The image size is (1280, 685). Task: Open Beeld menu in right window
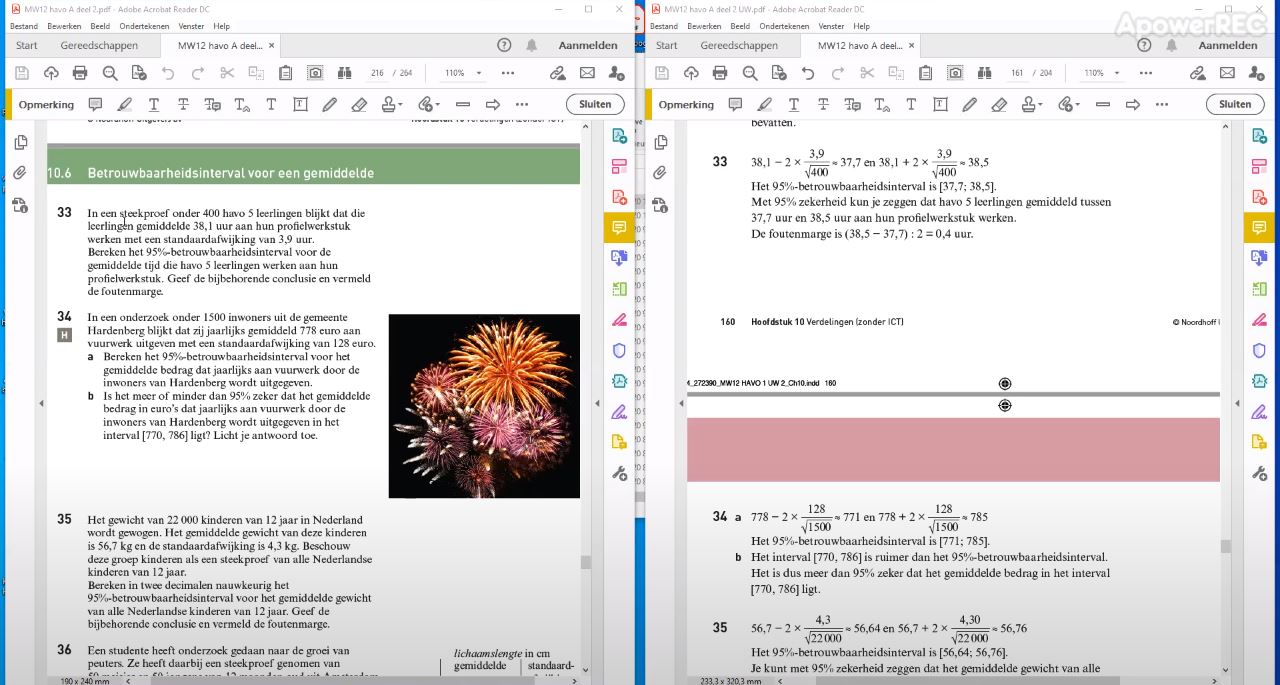[x=740, y=26]
